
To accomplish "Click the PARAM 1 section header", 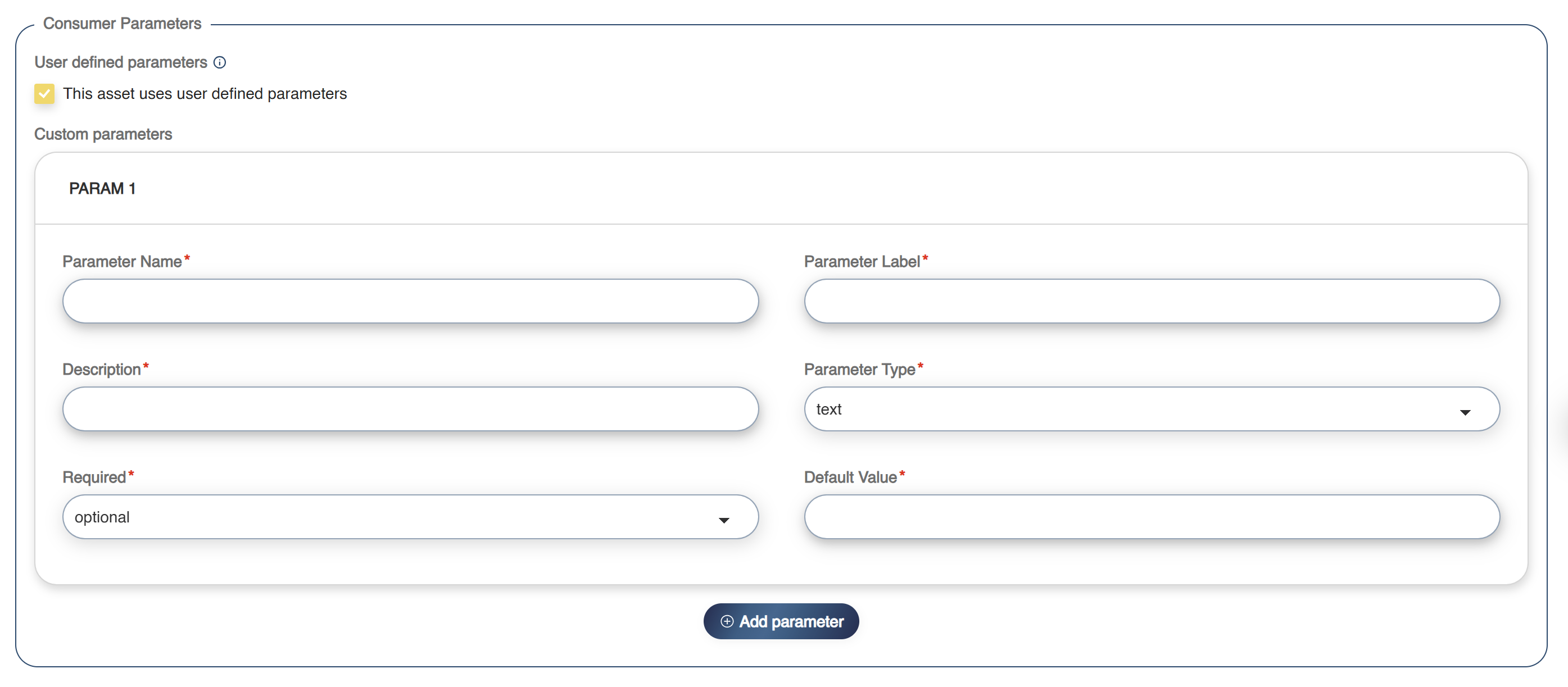I will [102, 189].
